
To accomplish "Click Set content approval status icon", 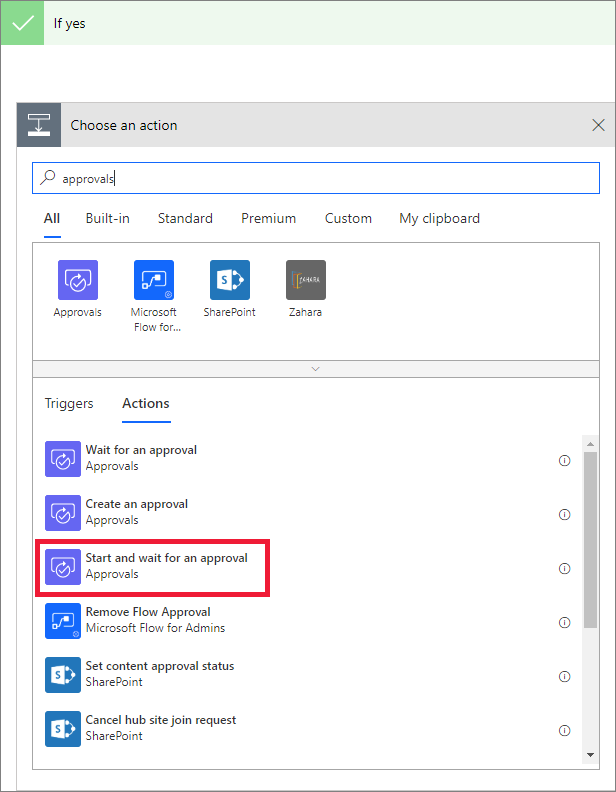I will pyautogui.click(x=63, y=675).
